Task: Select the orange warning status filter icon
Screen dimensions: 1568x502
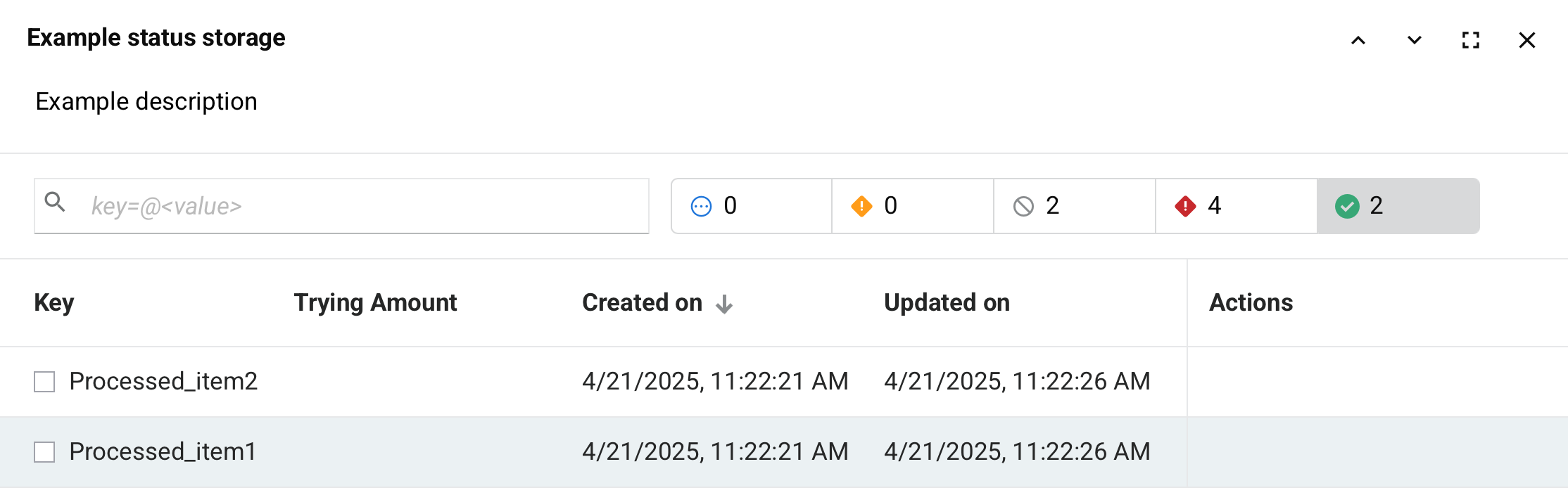Action: pos(861,205)
